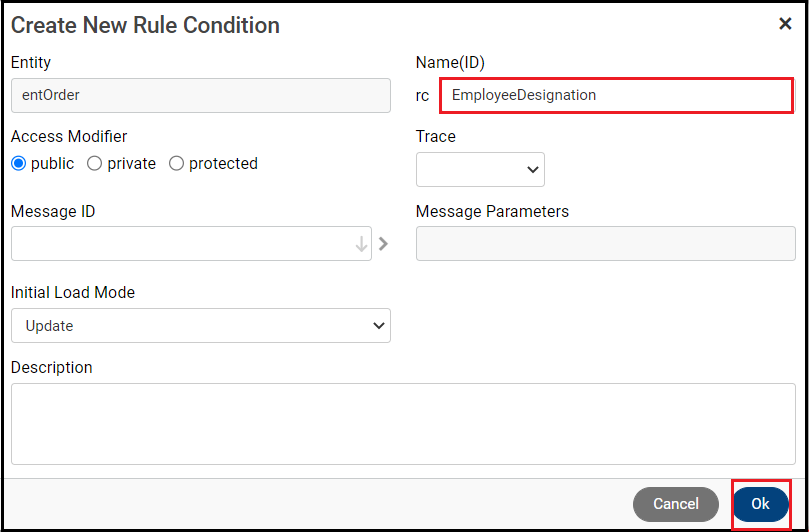The width and height of the screenshot is (809, 532).
Task: Click the down arrow inside Message ID field
Action: [361, 244]
